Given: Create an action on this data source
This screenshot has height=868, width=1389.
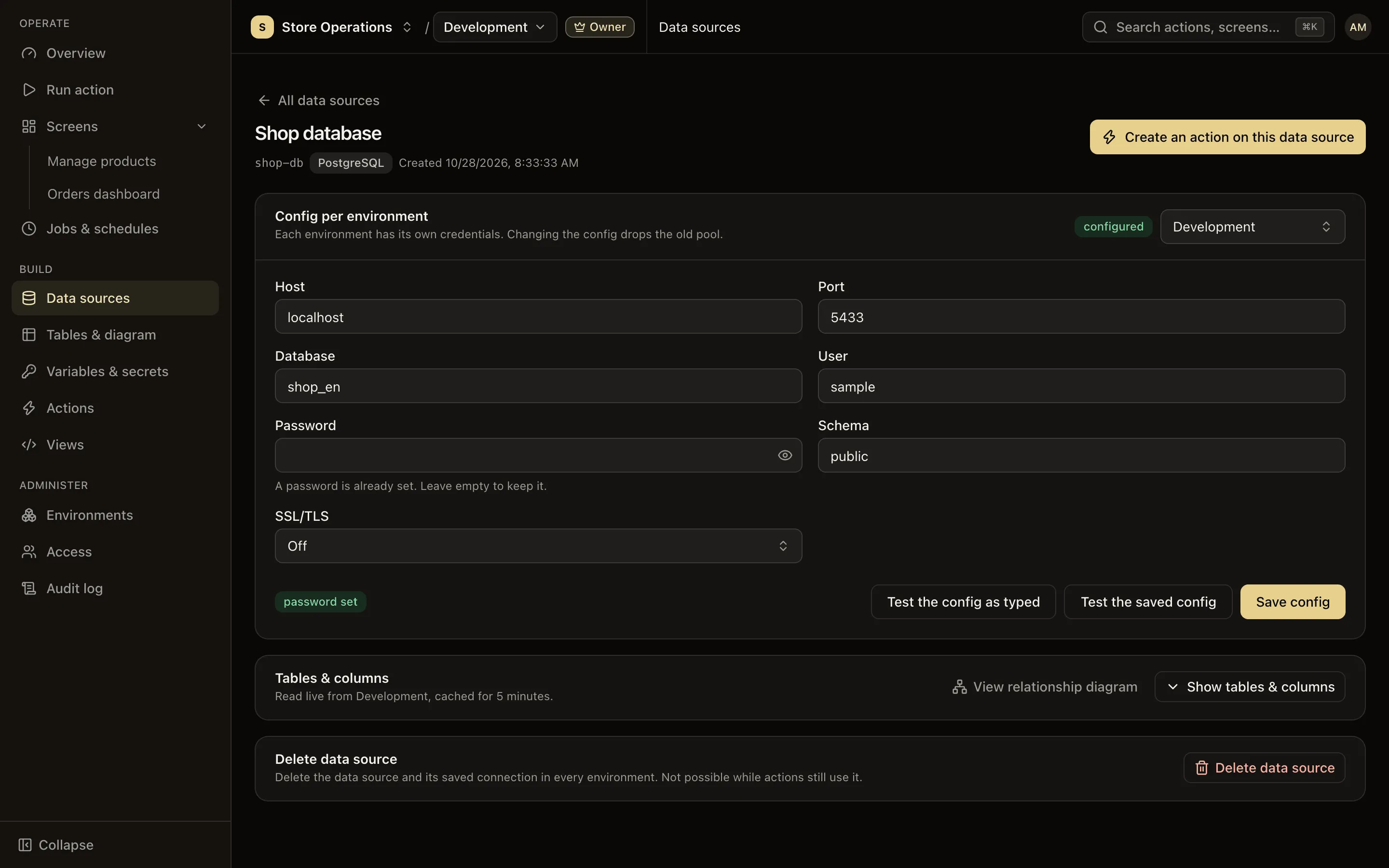Looking at the screenshot, I should pos(1228,136).
